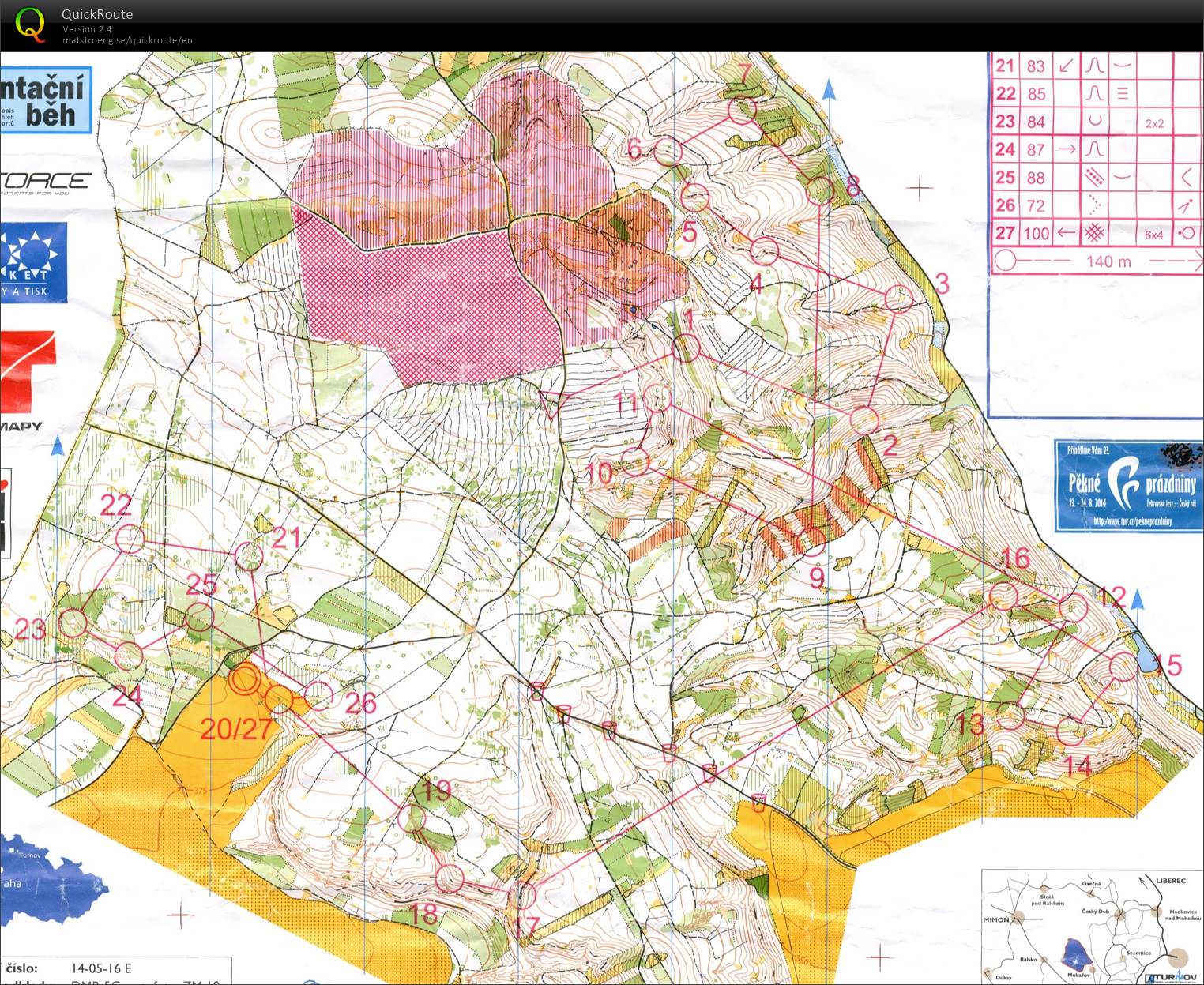
Task: Click control number 26 label on the map
Action: [x=360, y=703]
